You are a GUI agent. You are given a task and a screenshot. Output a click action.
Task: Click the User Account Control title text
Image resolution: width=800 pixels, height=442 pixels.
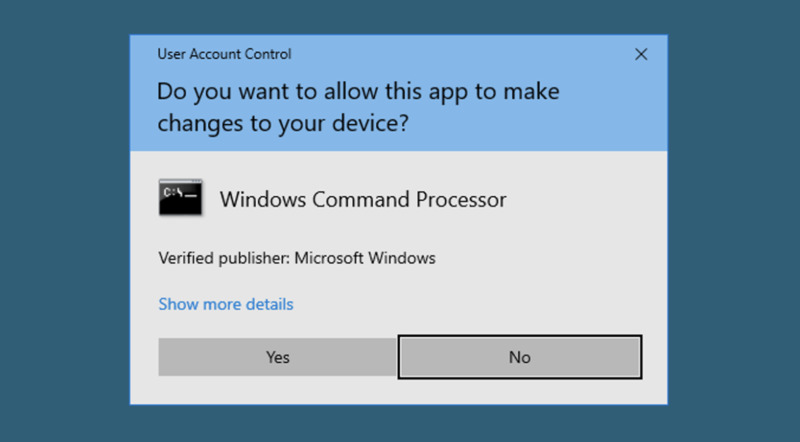225,54
